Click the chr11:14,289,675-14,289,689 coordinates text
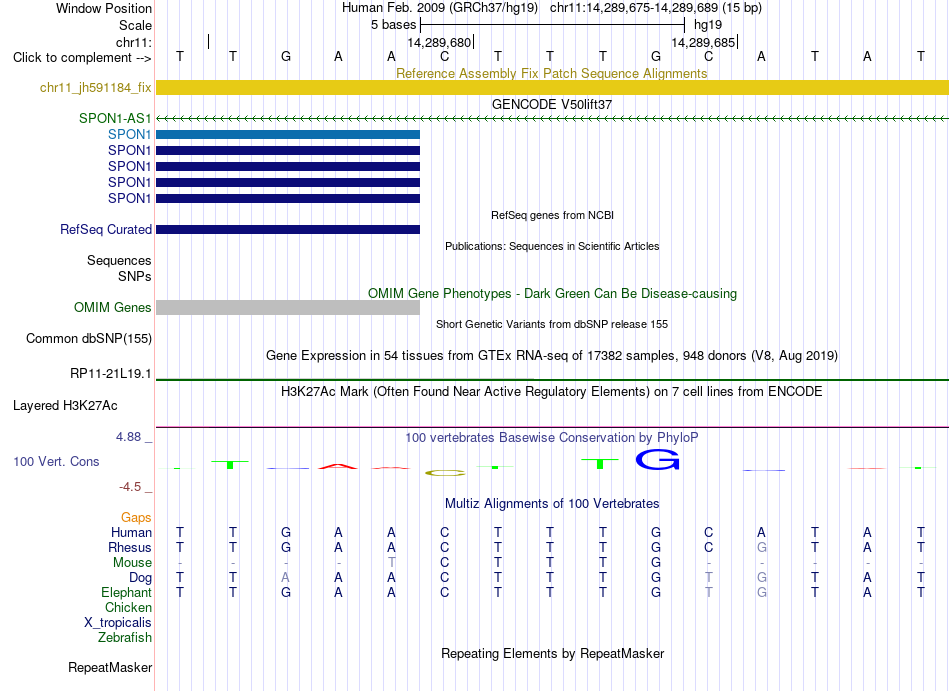 pyautogui.click(x=634, y=8)
